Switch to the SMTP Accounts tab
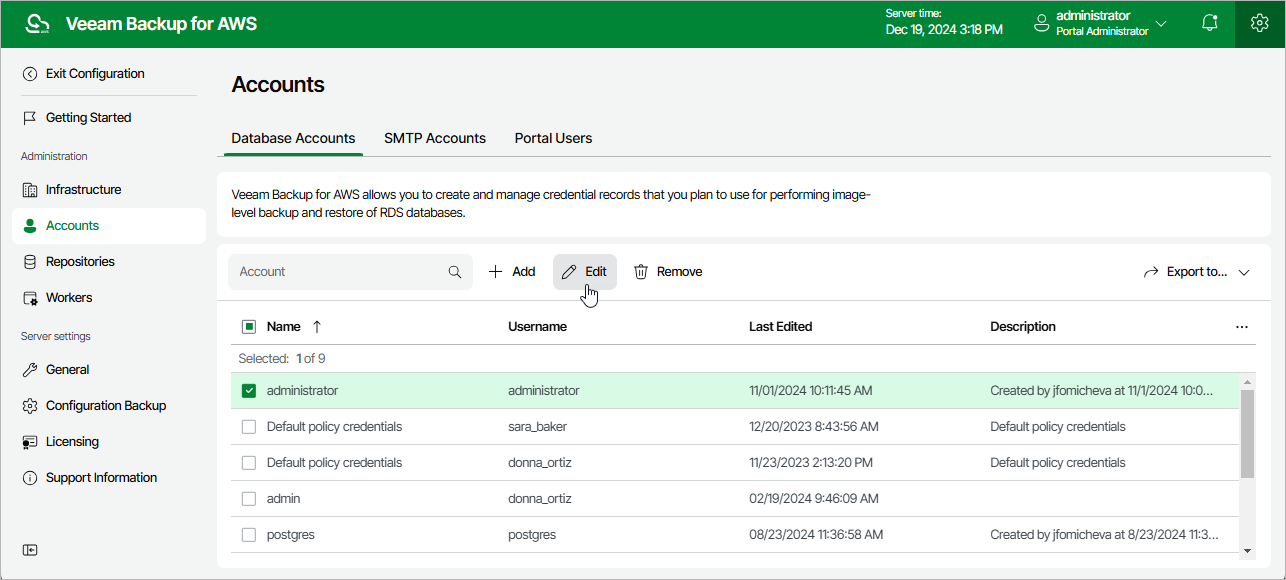1286x580 pixels. coord(435,139)
